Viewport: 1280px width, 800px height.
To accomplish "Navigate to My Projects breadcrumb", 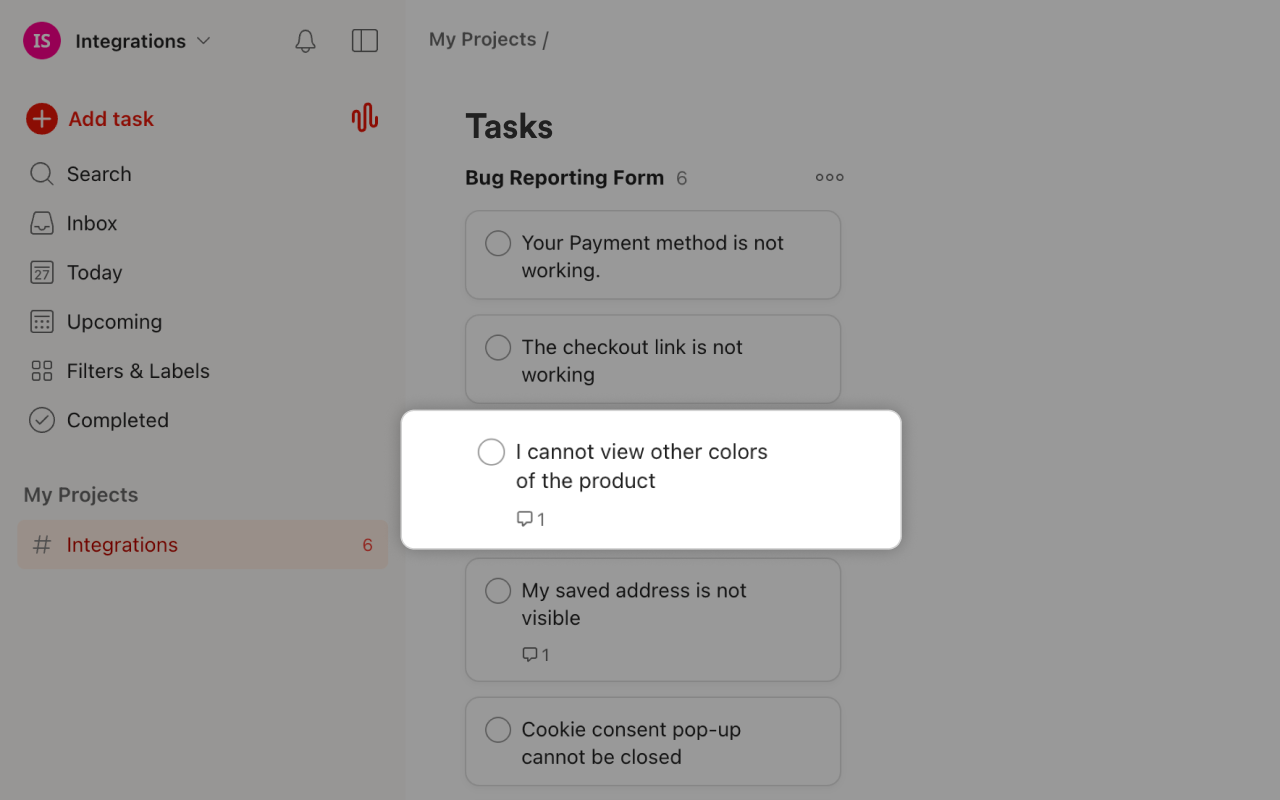I will 482,39.
